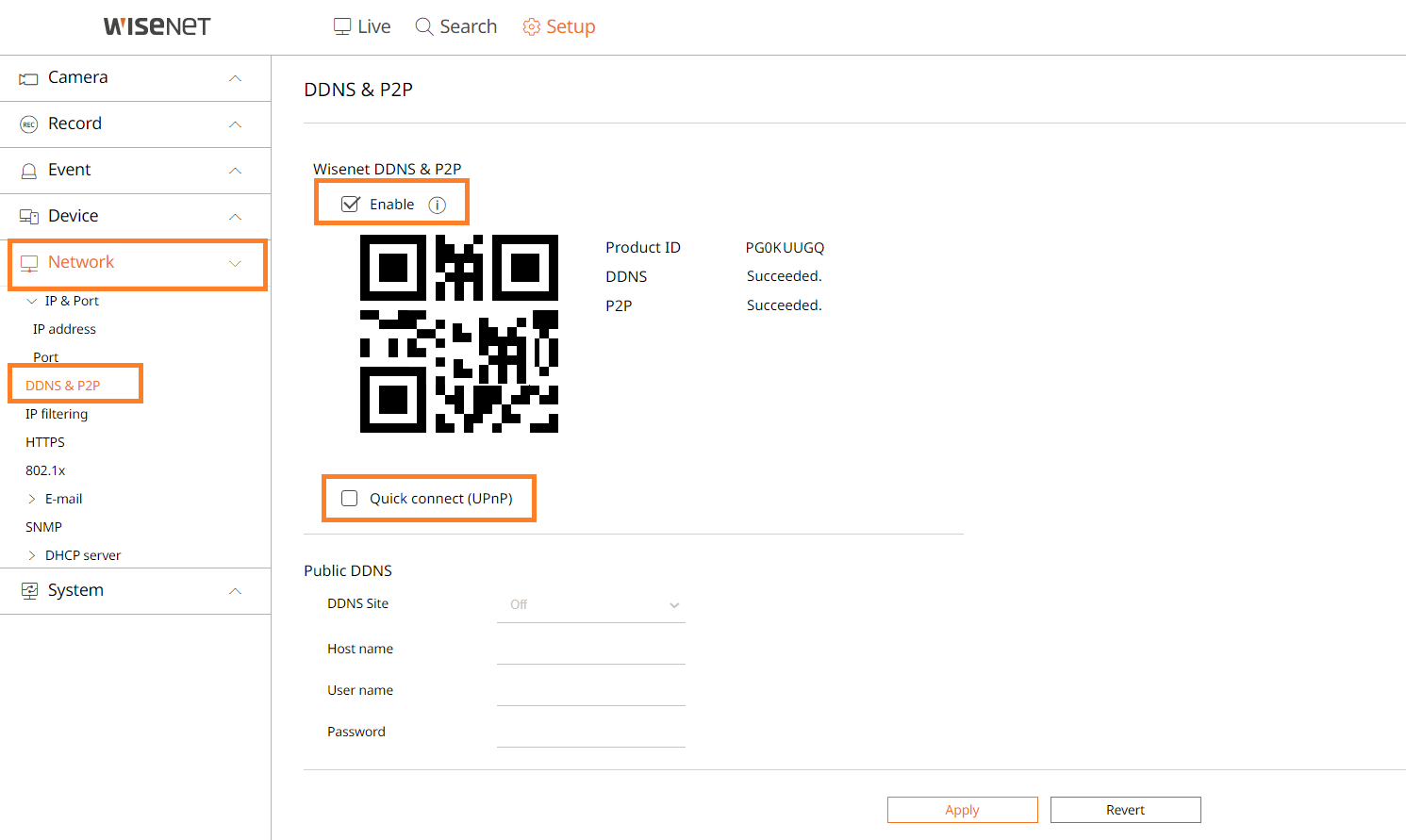The width and height of the screenshot is (1406, 840).
Task: Expand the E-mail tree item
Action: tap(32, 499)
